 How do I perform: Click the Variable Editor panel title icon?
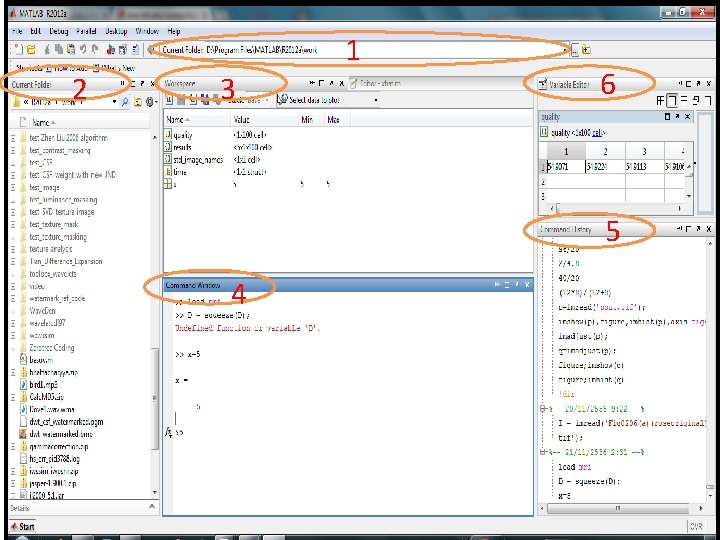(543, 84)
